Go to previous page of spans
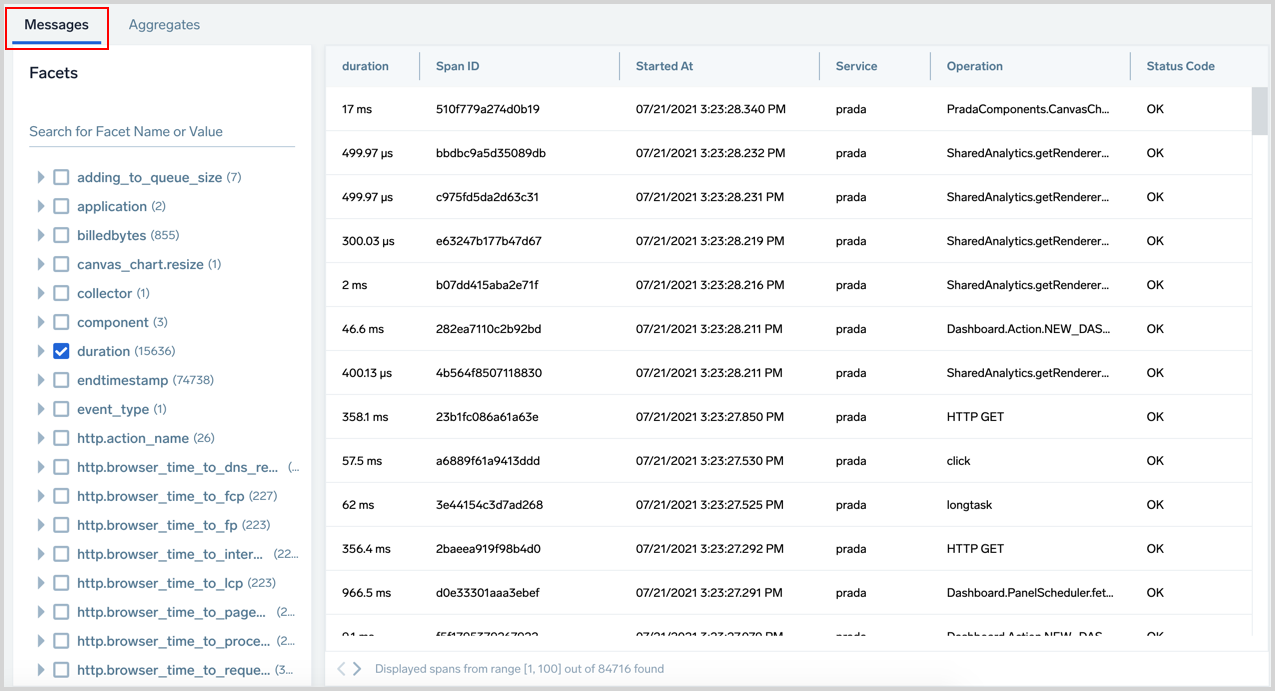The width and height of the screenshot is (1275, 691). click(x=341, y=669)
